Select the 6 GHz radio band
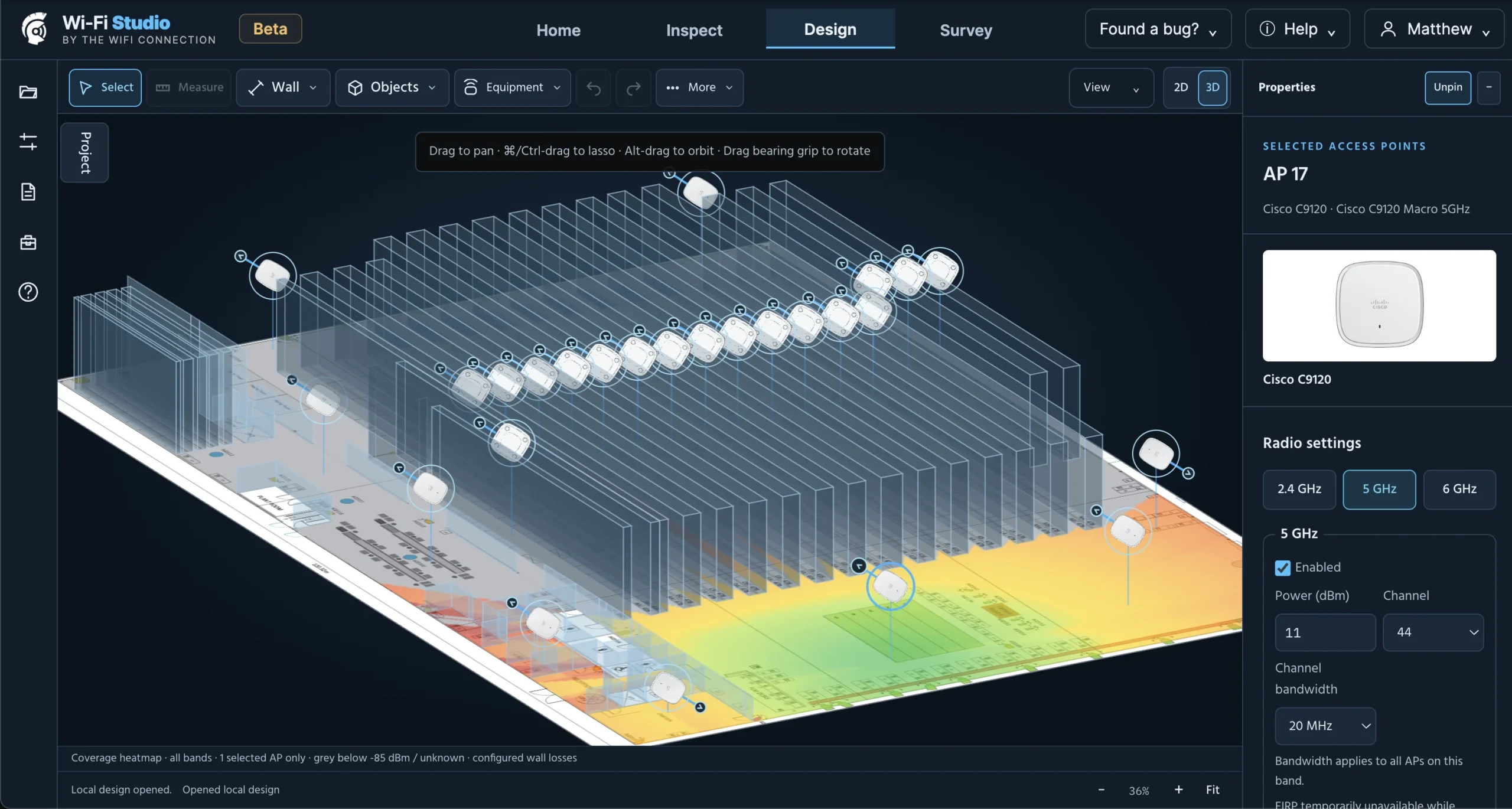Screen dimensions: 1512x809 tap(1459, 489)
